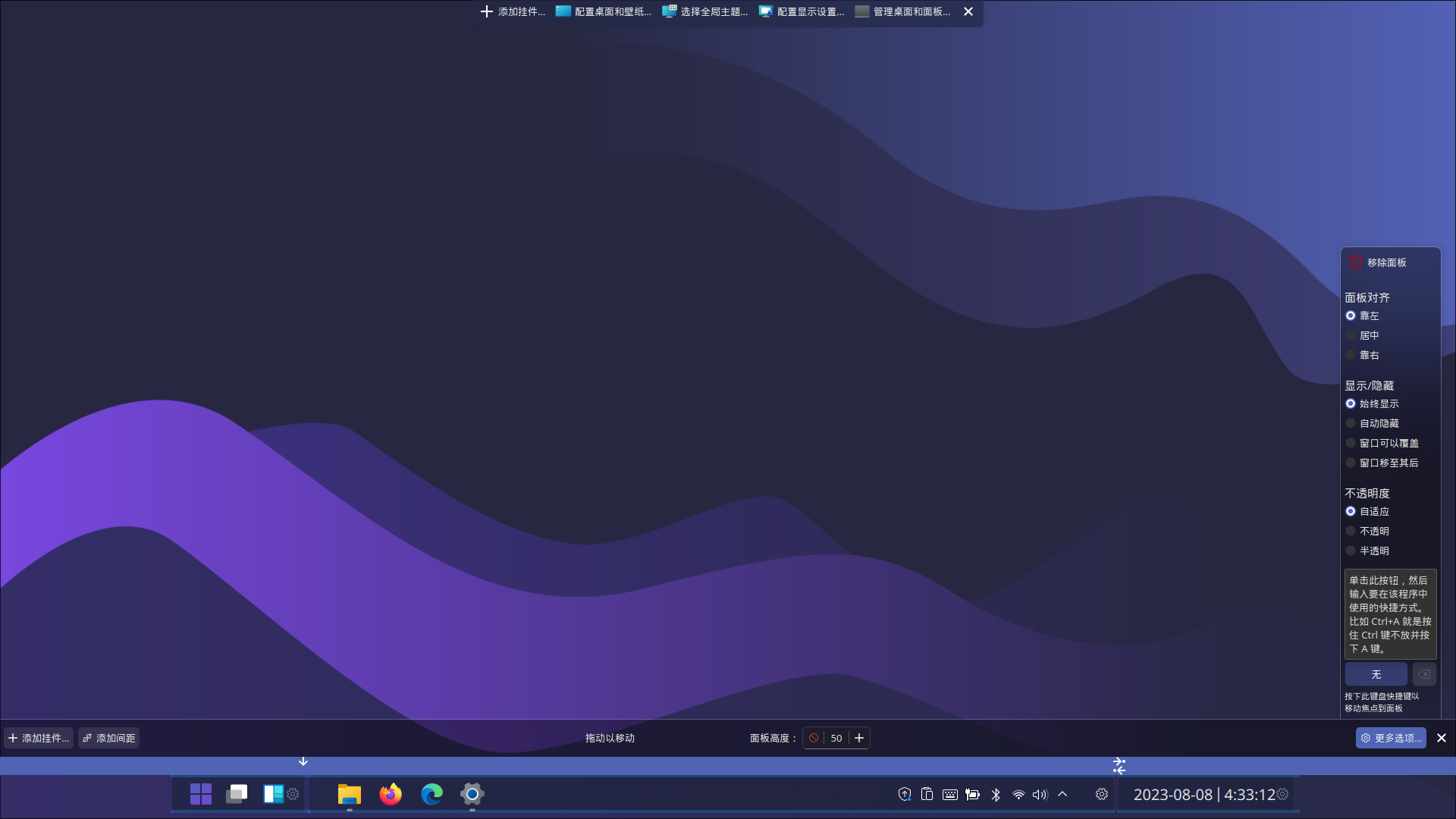Click 添加挂件... button in panel editor
This screenshot has height=819, width=1456.
(39, 738)
